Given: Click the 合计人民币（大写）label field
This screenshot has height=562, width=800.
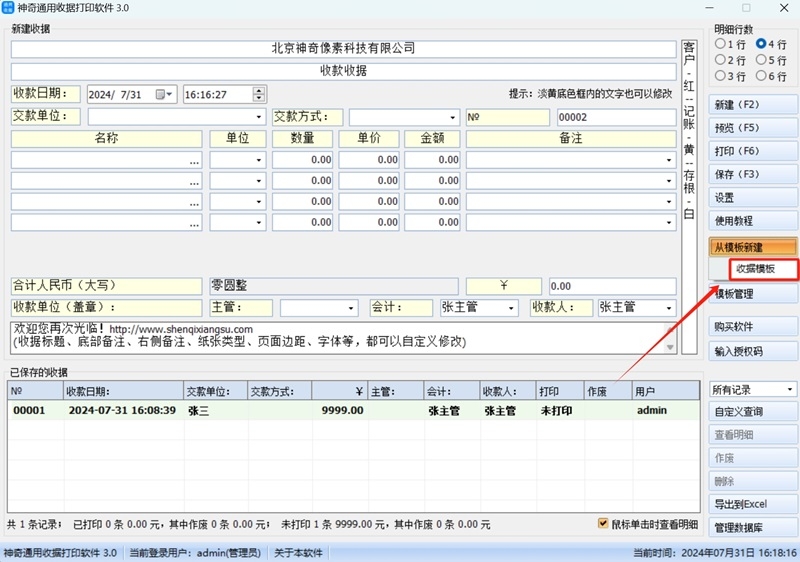Looking at the screenshot, I should 106,286.
